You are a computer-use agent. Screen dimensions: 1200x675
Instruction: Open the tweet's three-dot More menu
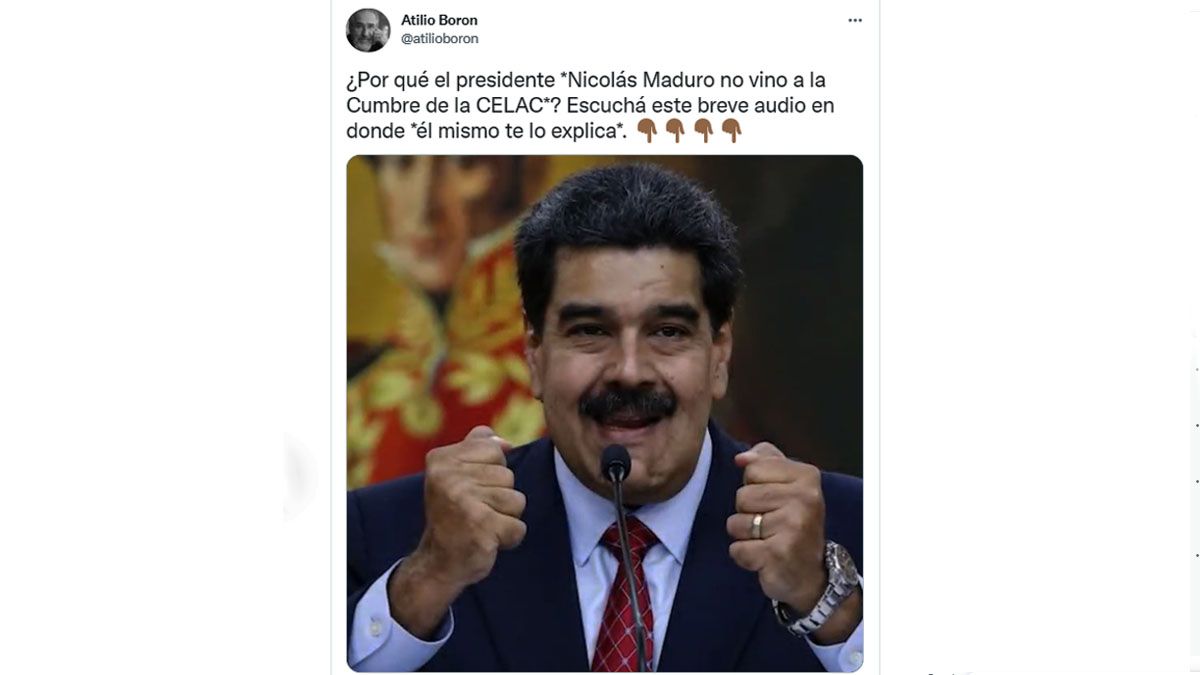tap(855, 20)
